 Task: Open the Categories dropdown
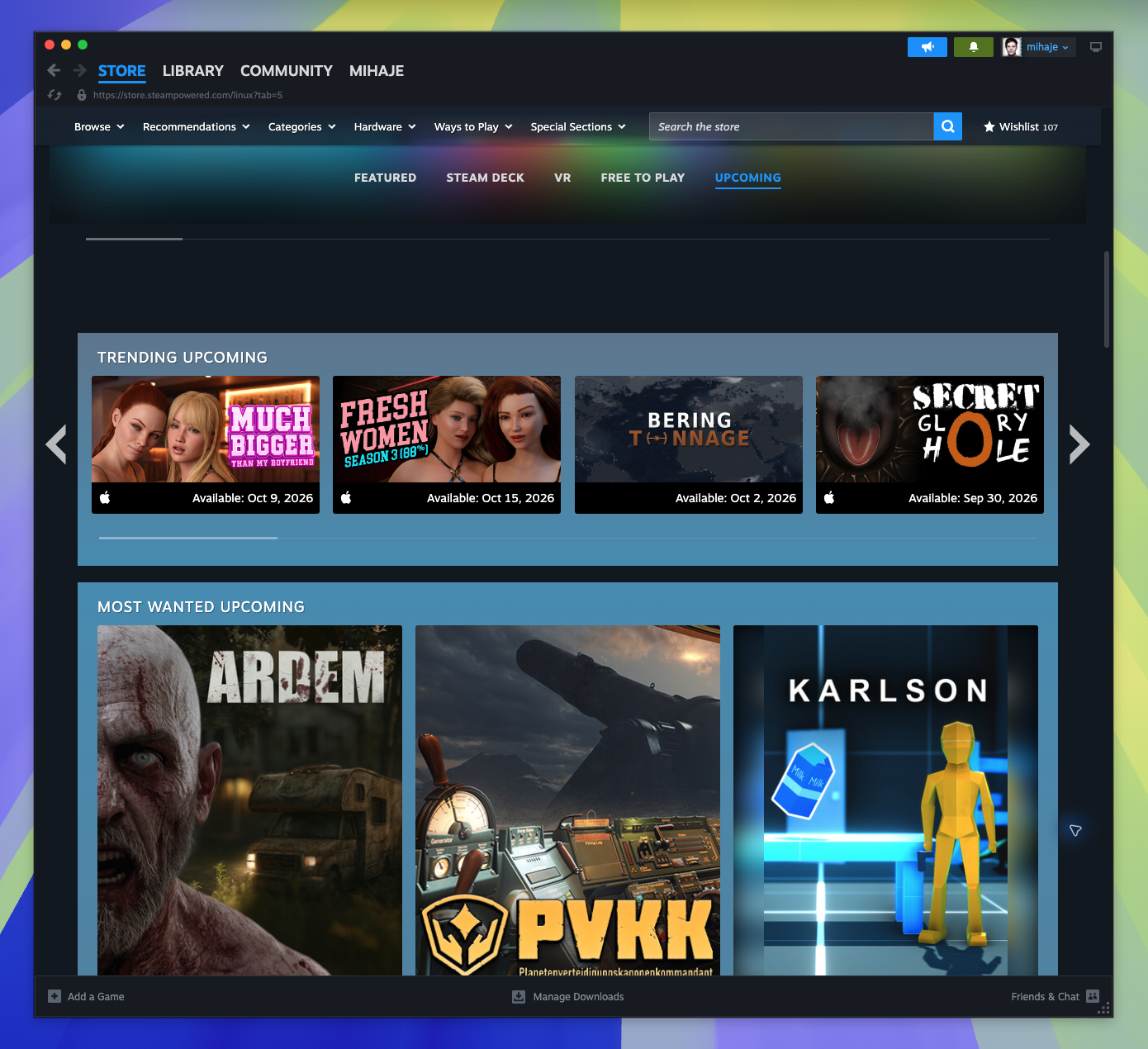point(302,126)
